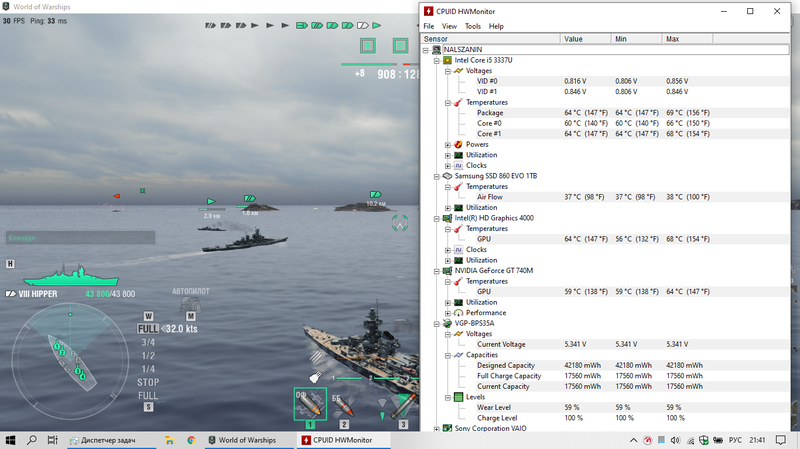Viewport: 800px width, 449px height.
Task: Click the gauge icon next to Performance
Action: [x=458, y=313]
